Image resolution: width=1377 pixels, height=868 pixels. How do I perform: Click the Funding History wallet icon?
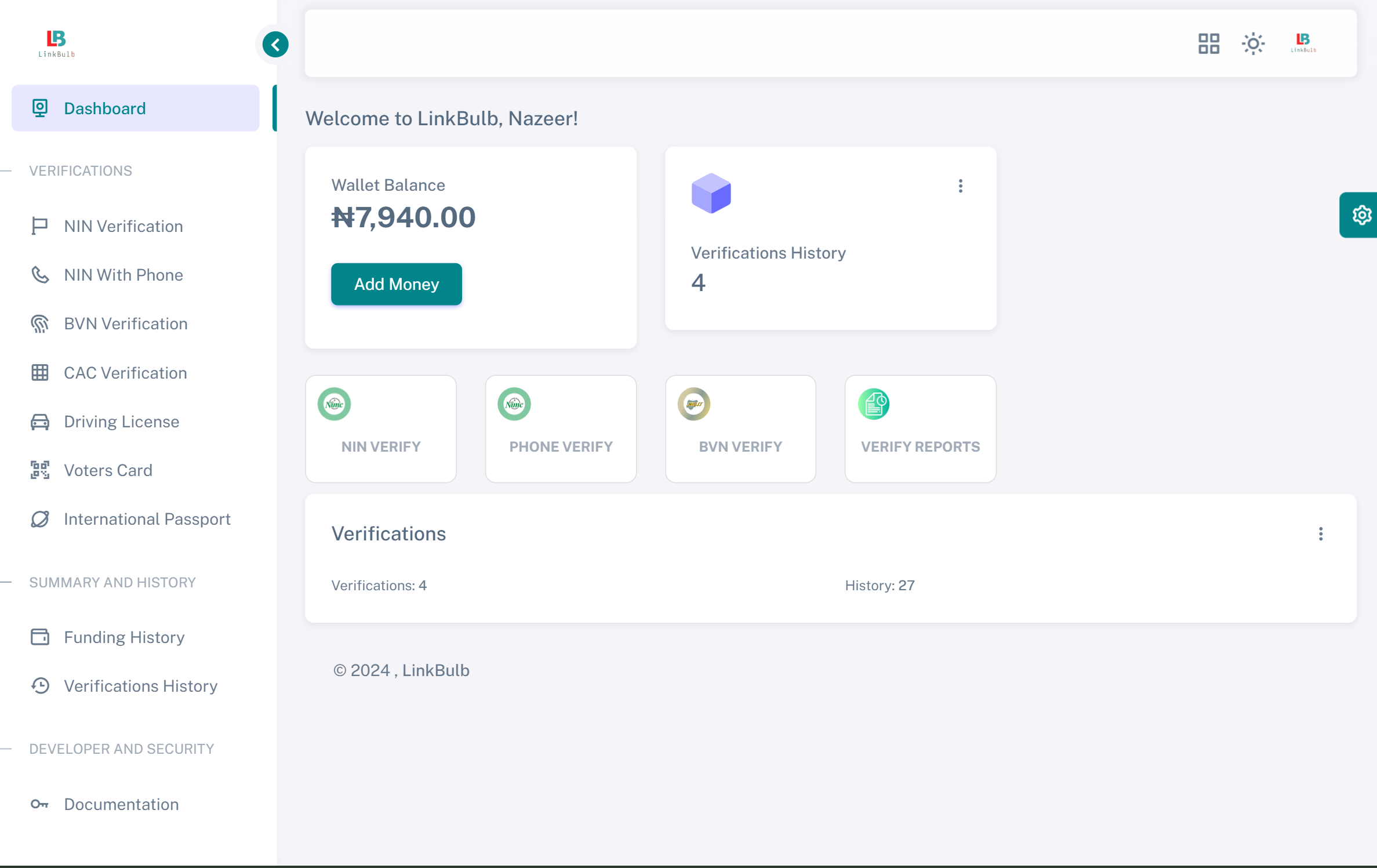[39, 637]
